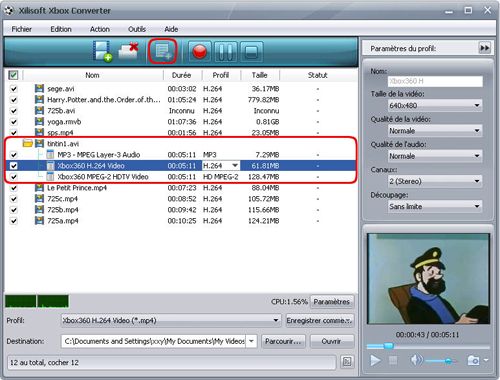Open the Destination path dropdown arrow
The width and height of the screenshot is (500, 380).
pyautogui.click(x=251, y=341)
